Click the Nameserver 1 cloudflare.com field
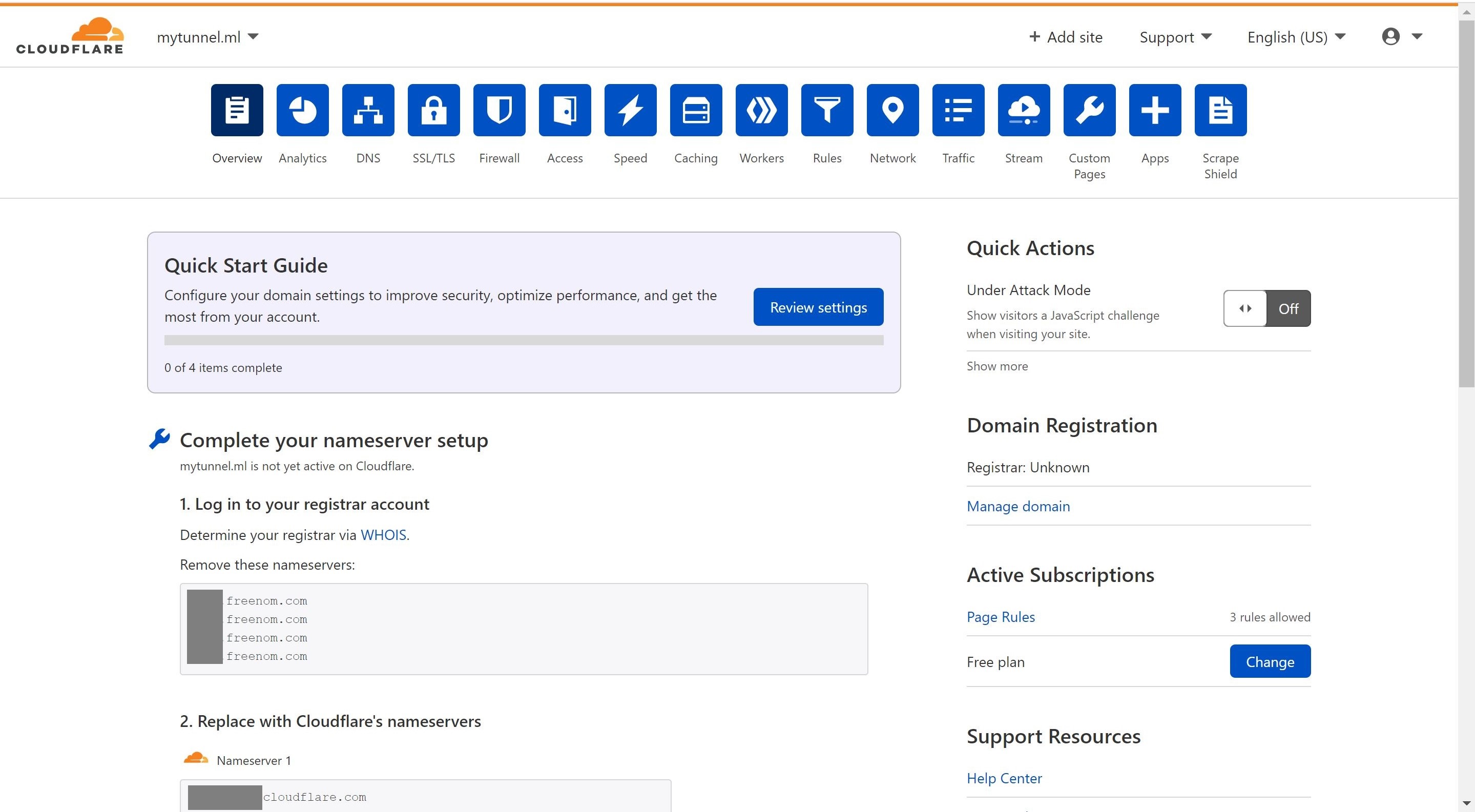The image size is (1475, 812). 425,796
